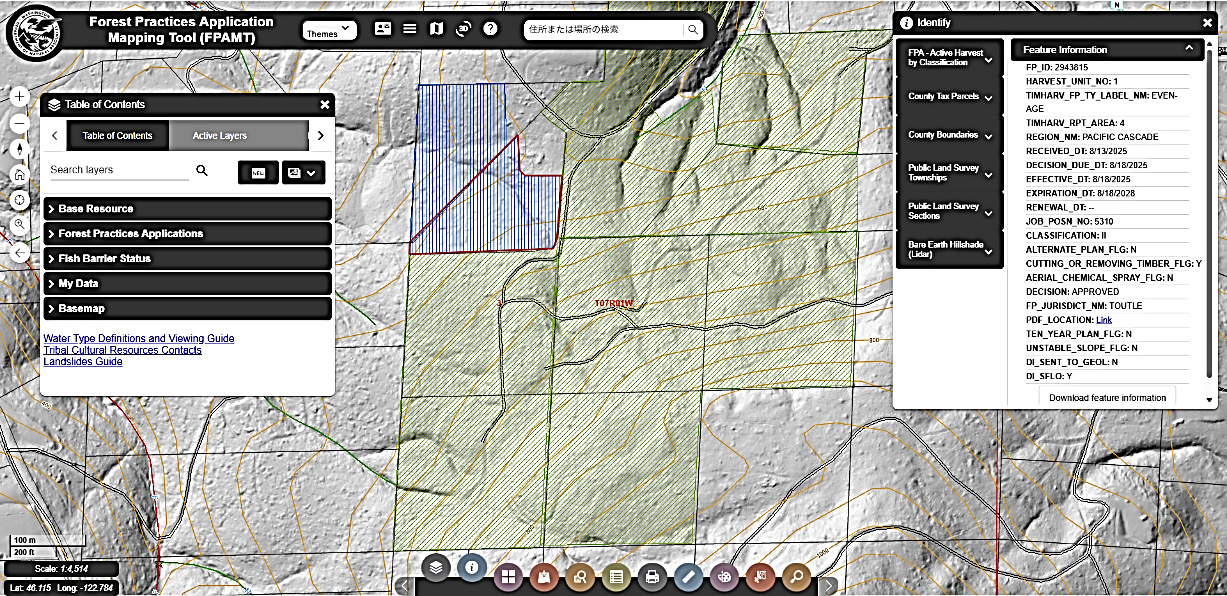Expand the Base Resource layer group

[188, 209]
